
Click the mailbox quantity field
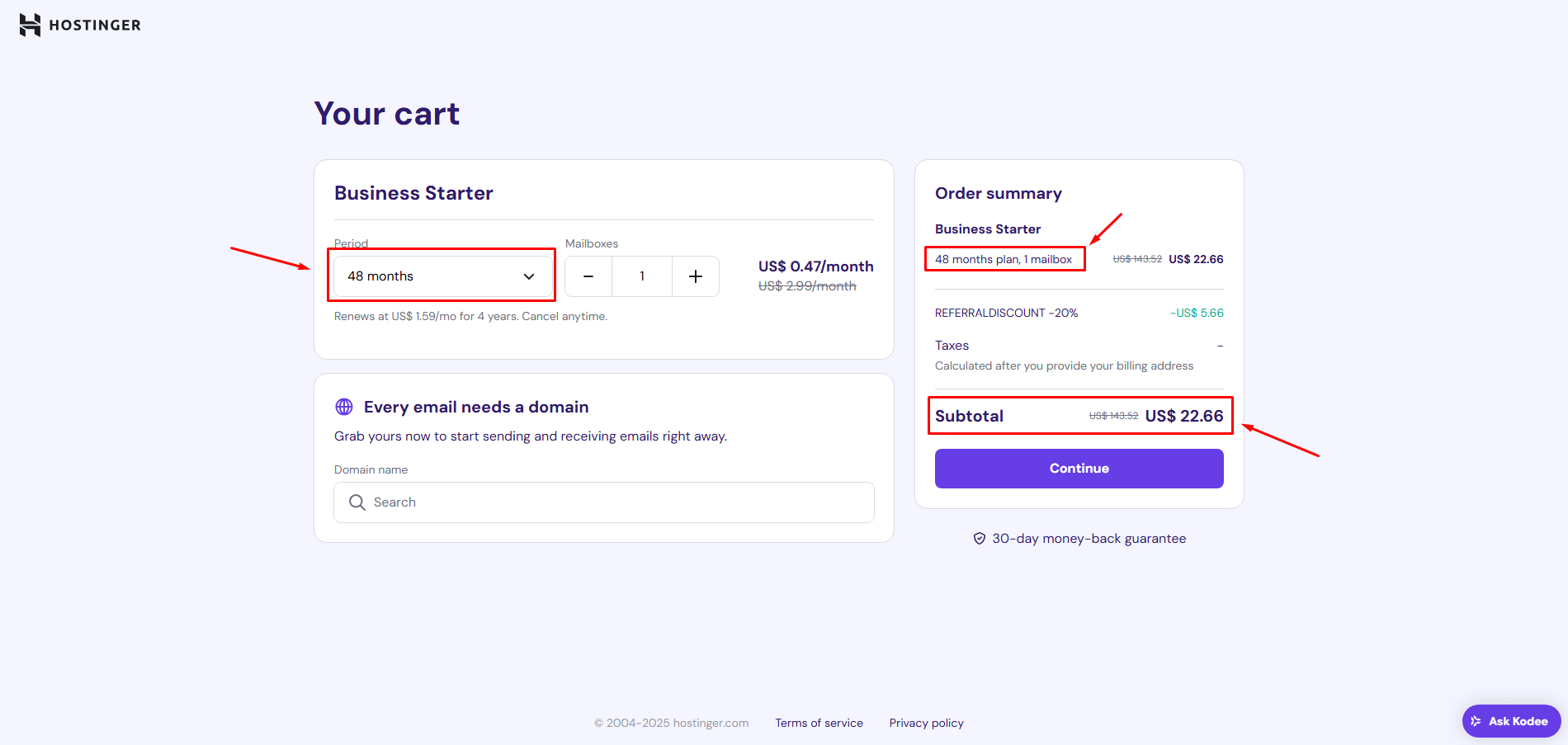(642, 276)
